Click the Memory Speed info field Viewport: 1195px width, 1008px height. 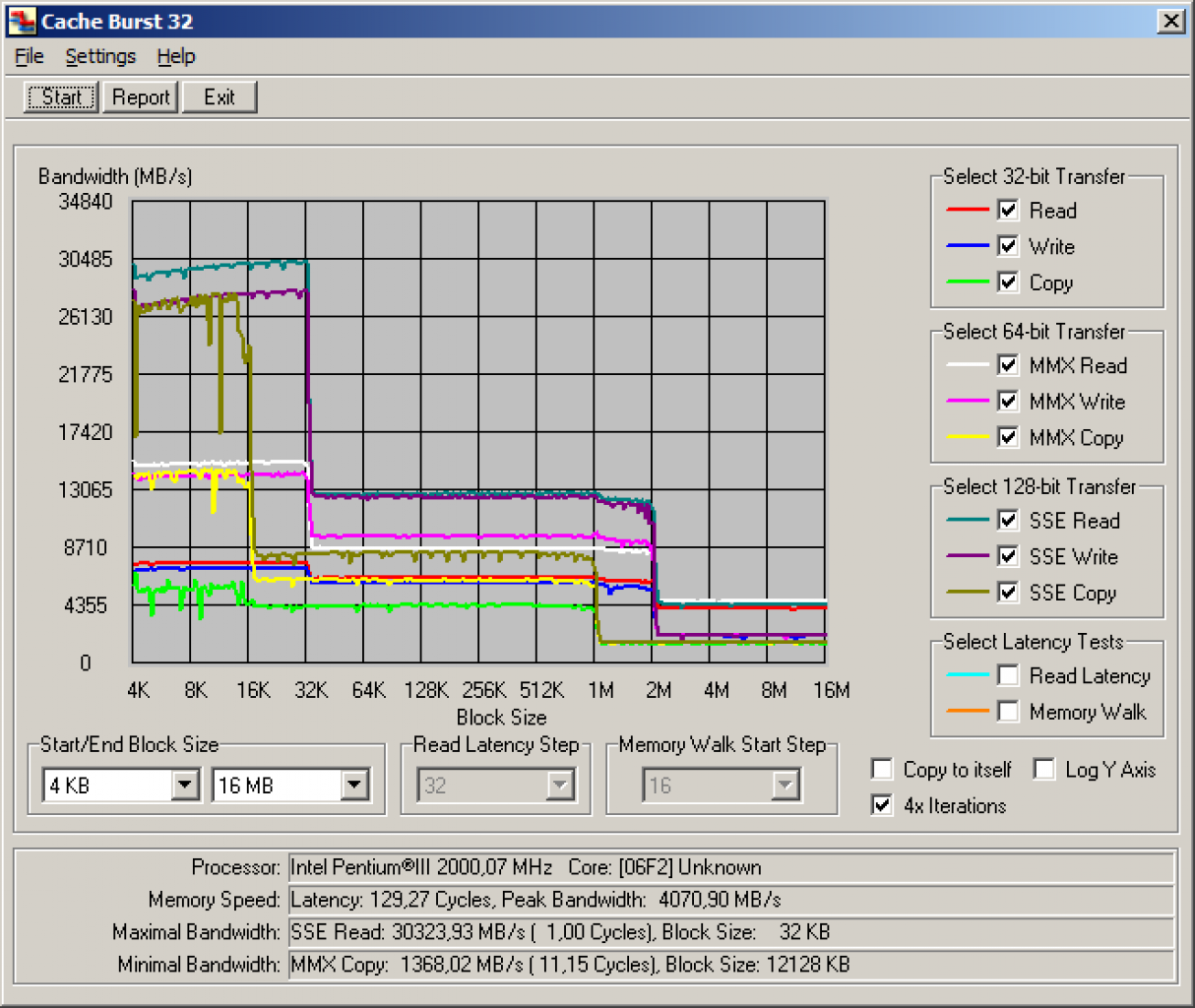pyautogui.click(x=730, y=900)
